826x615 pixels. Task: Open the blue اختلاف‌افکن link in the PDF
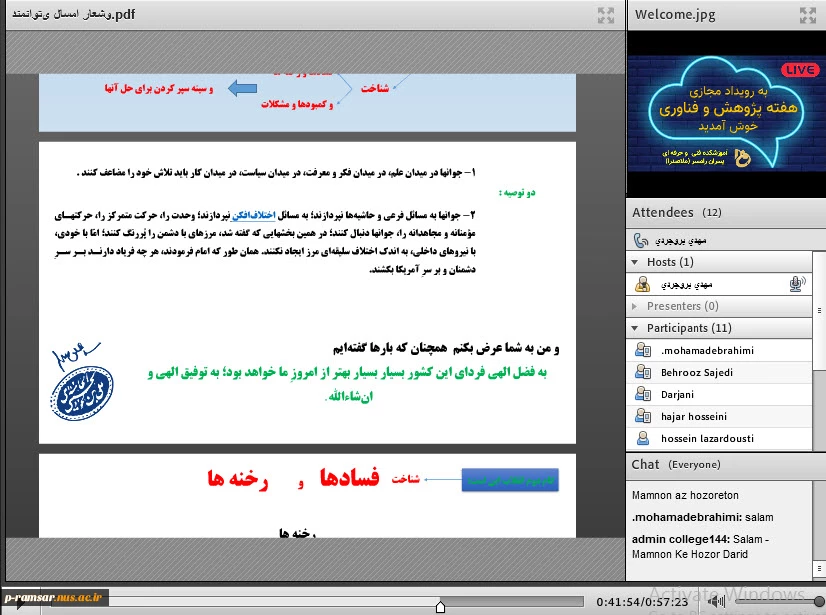pos(253,215)
